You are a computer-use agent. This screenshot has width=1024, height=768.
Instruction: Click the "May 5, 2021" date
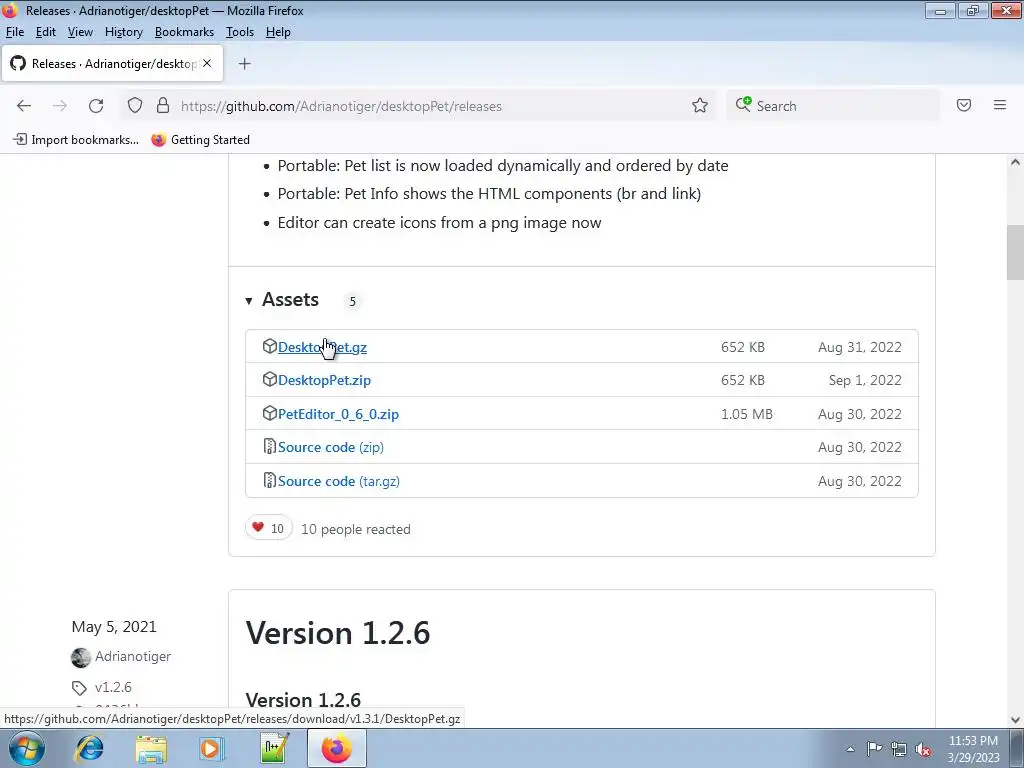114,626
